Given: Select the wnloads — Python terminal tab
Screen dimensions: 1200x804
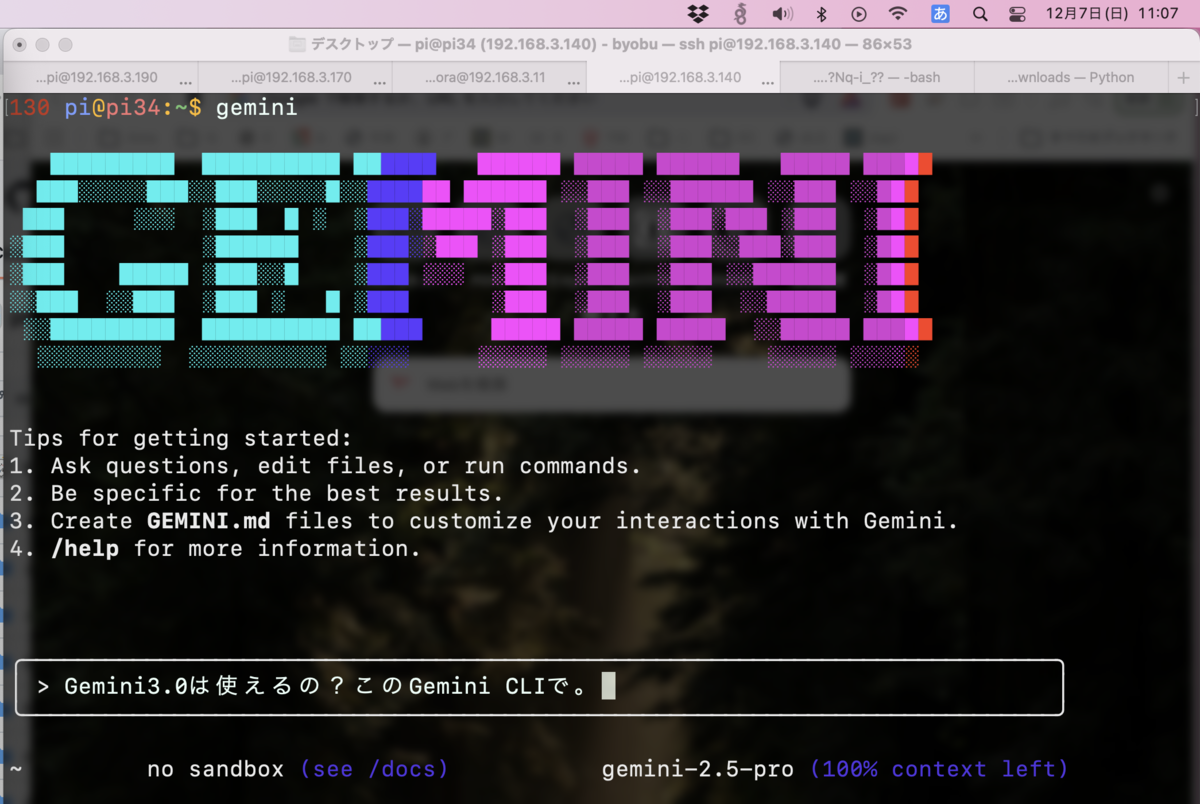Looking at the screenshot, I should 1070,77.
